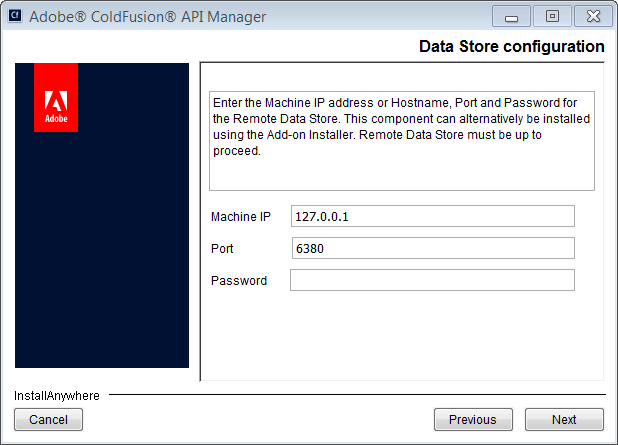Click the red Adobe logo

pos(56,98)
